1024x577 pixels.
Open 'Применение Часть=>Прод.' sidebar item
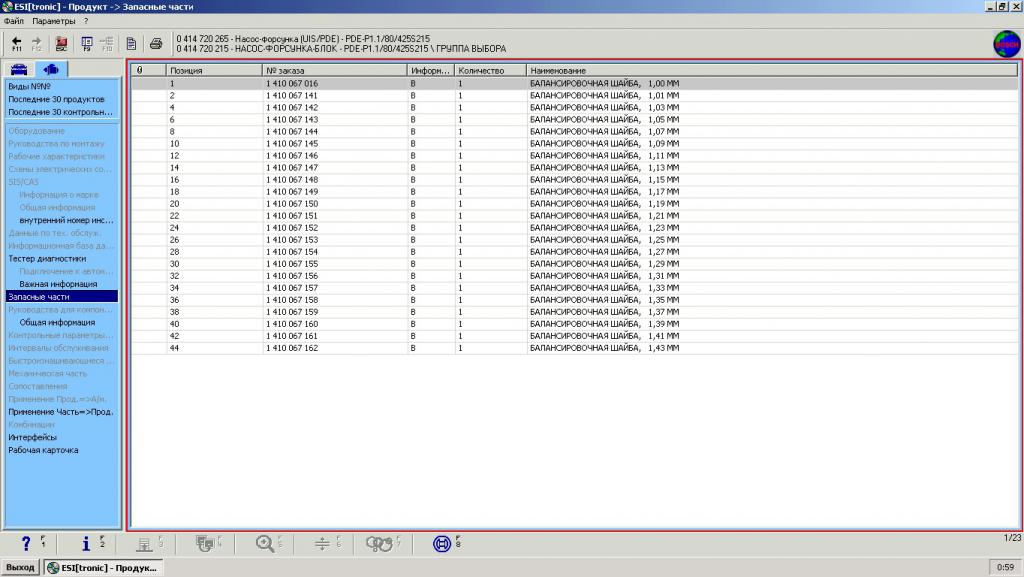point(60,412)
